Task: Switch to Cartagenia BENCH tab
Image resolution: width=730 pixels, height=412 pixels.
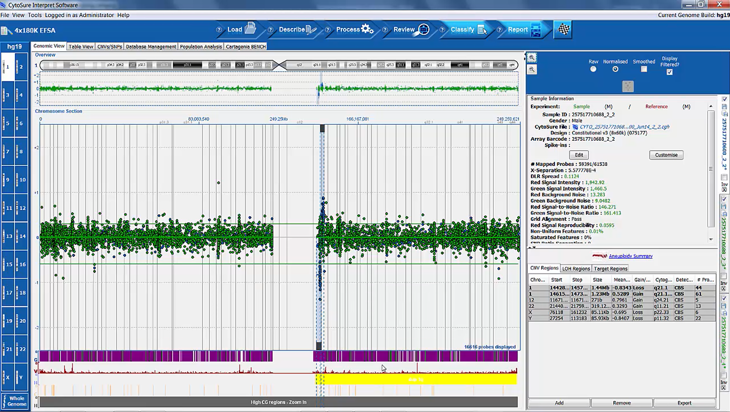Action: click(245, 47)
